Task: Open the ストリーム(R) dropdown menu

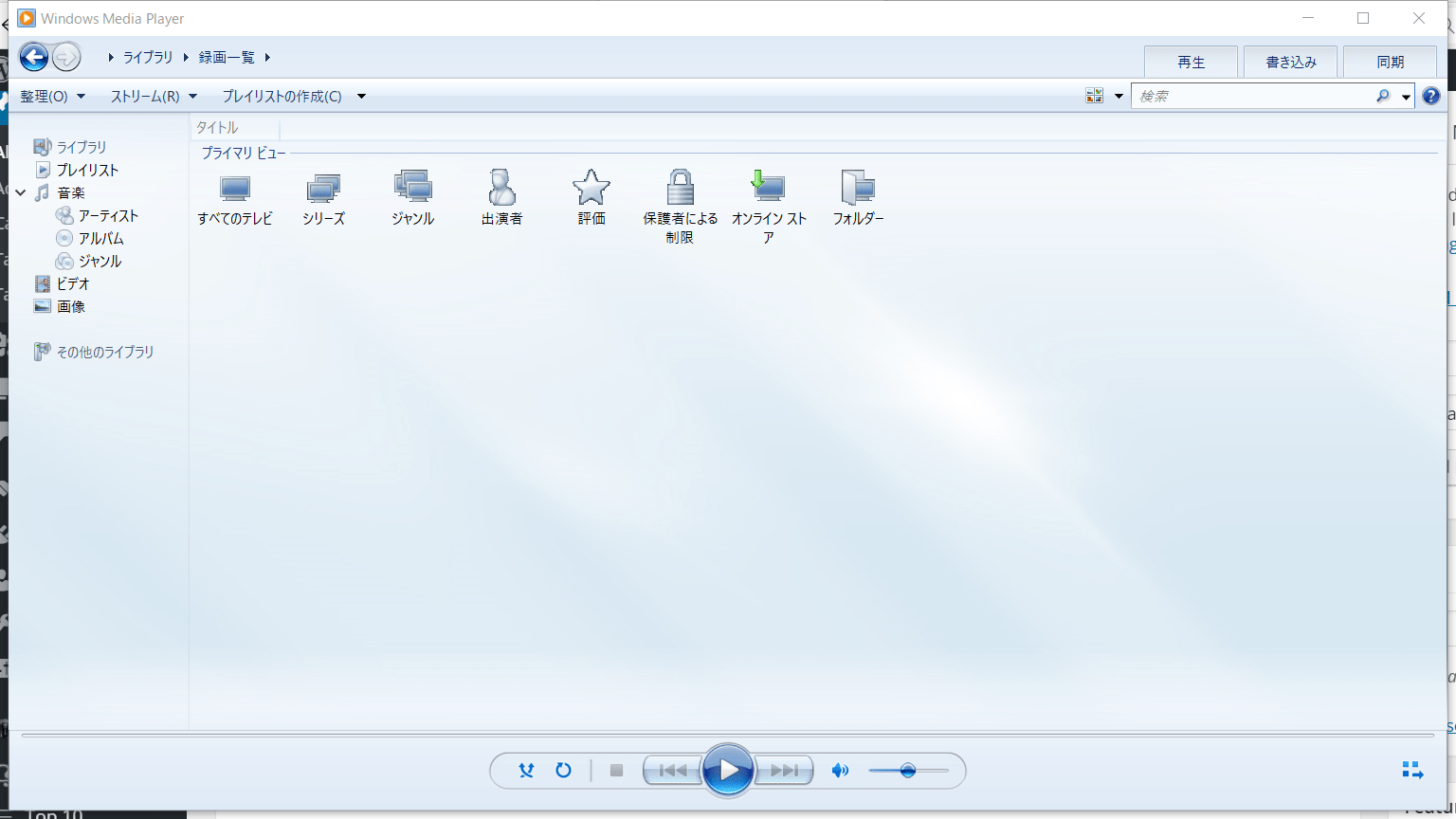Action: click(x=154, y=96)
